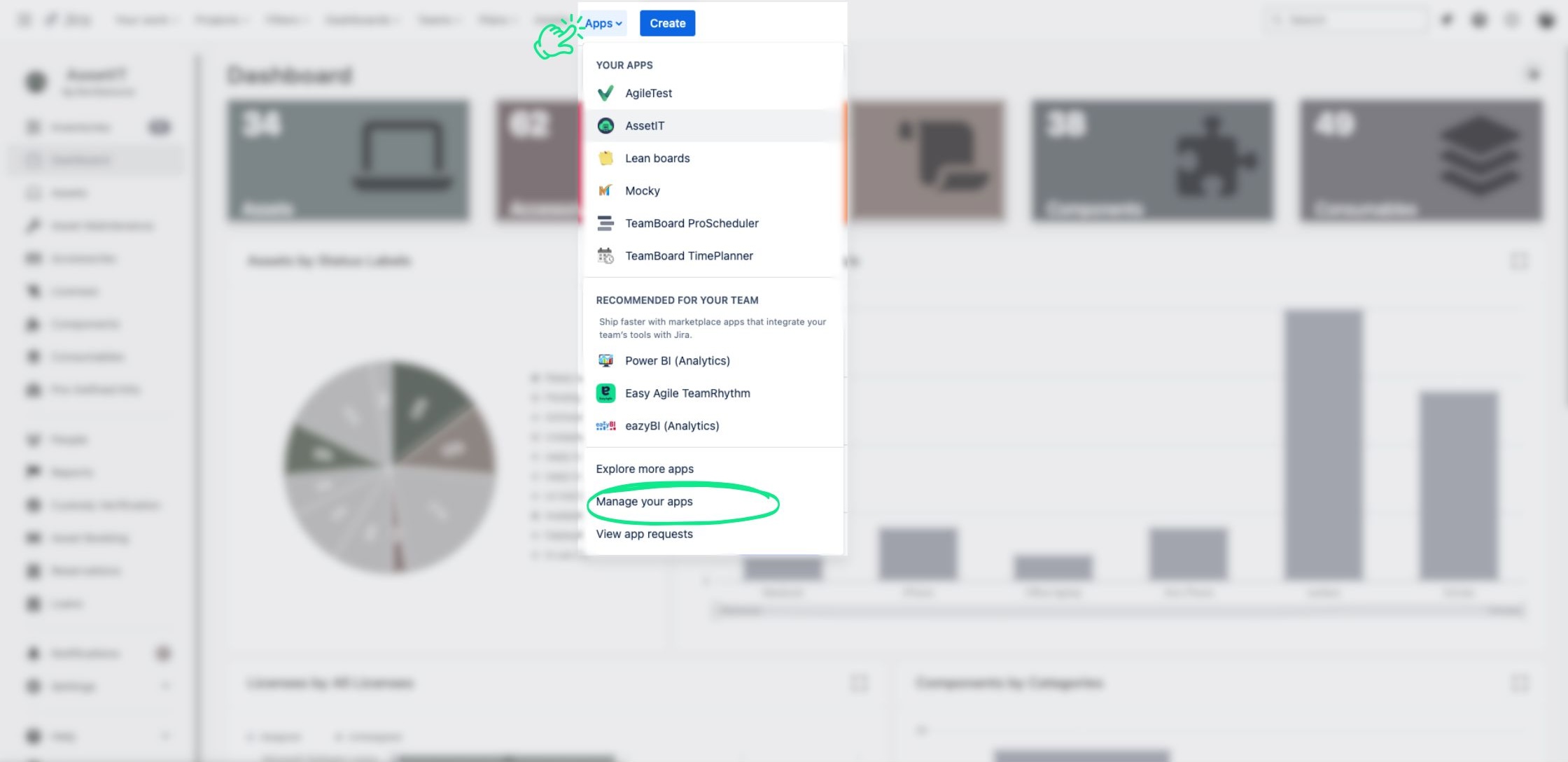Open the dashboard card showing 38 with puzzle piece

pos(1152,161)
